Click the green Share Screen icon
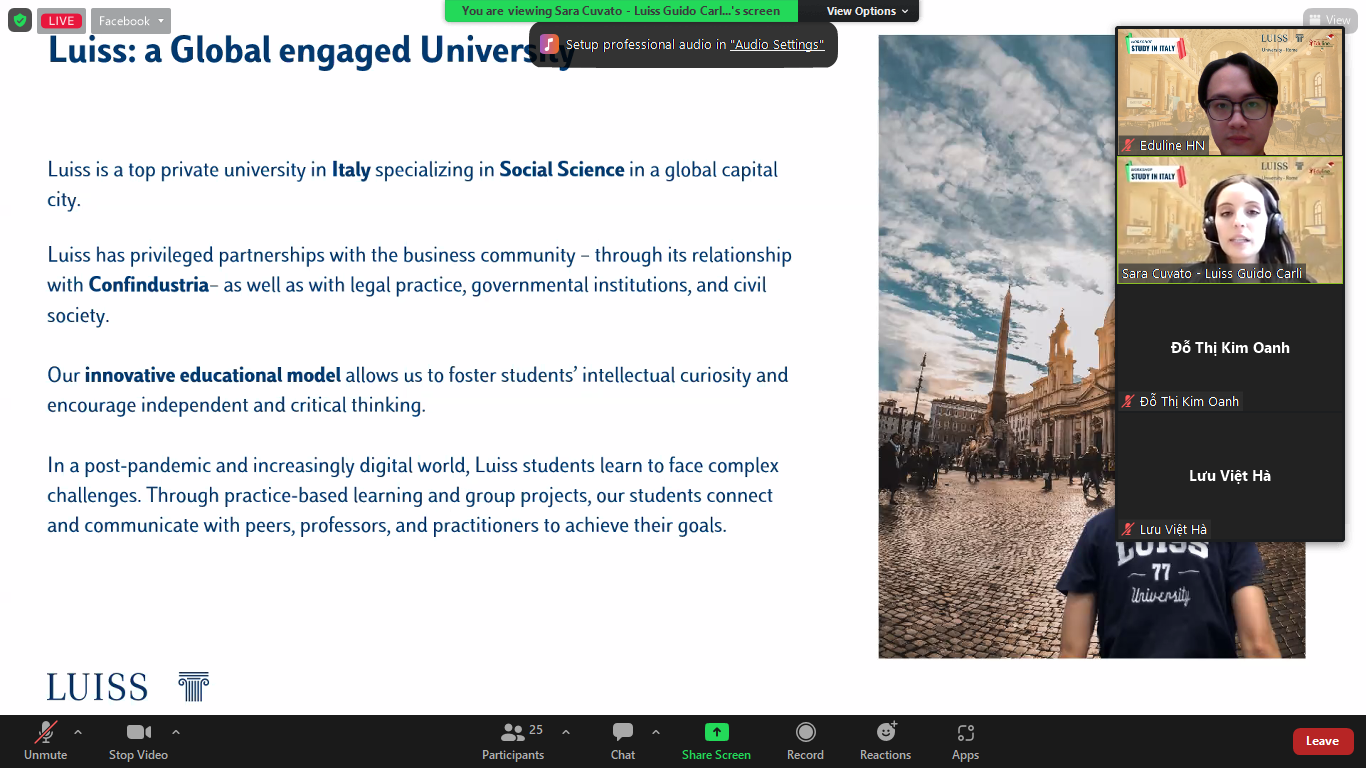This screenshot has width=1366, height=768. 716,732
